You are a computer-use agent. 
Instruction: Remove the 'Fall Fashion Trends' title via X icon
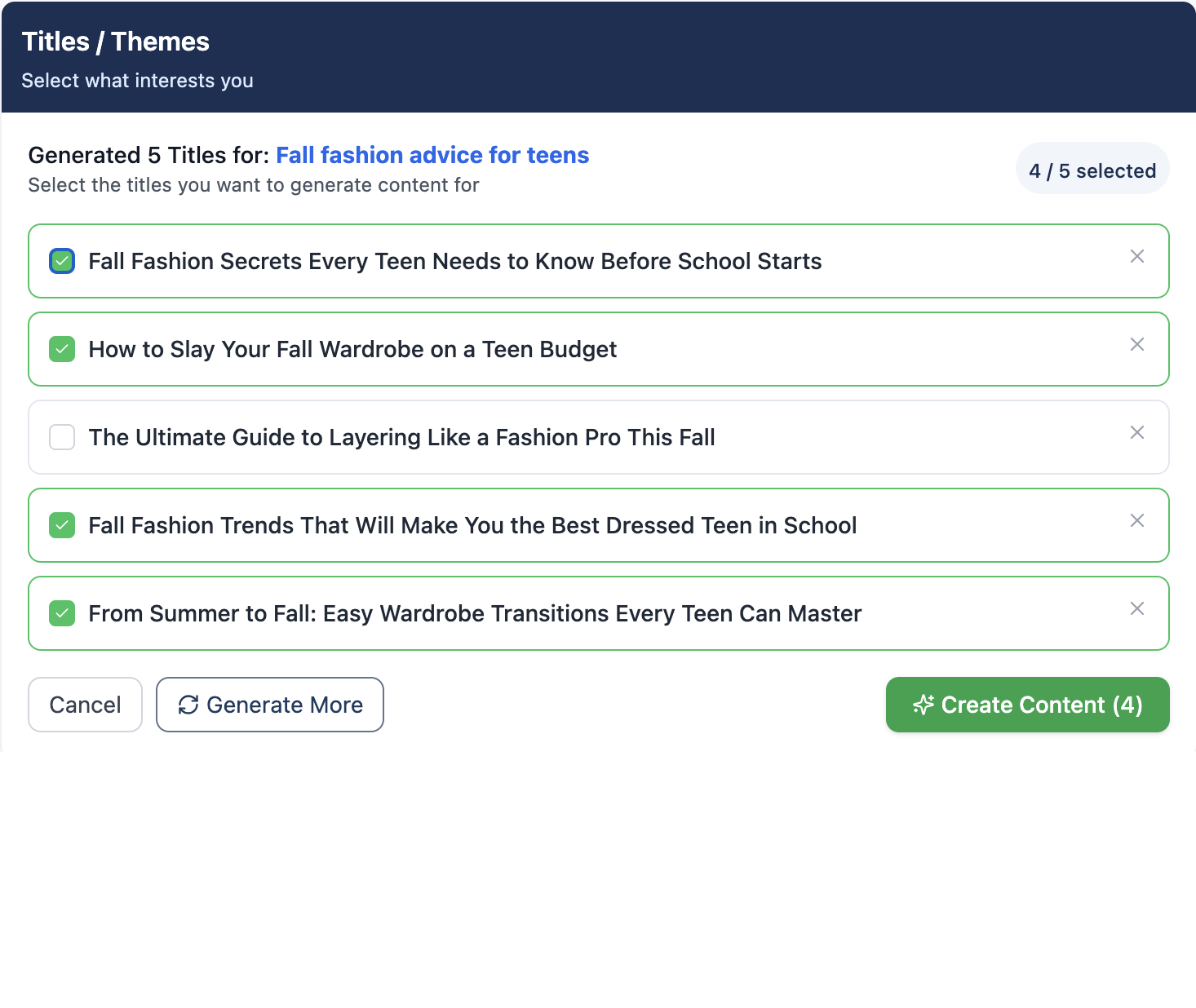[1136, 520]
